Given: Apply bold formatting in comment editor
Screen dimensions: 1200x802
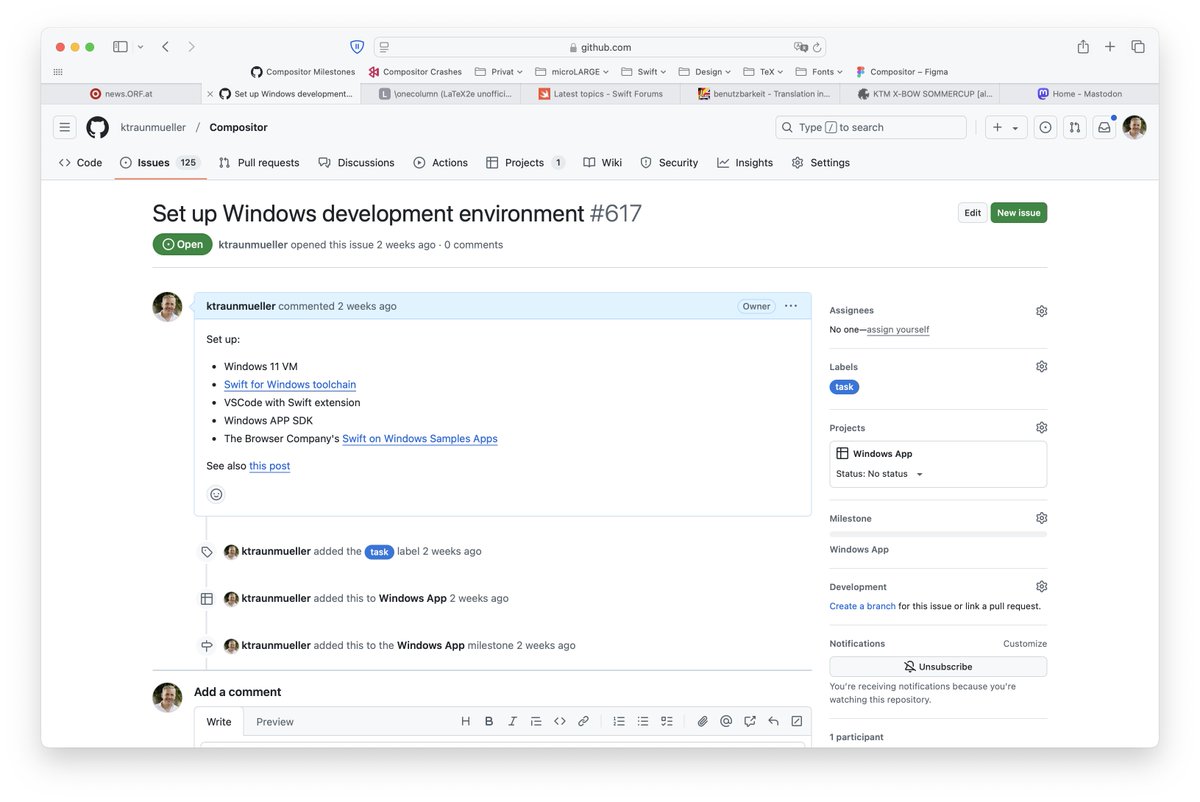Looking at the screenshot, I should pos(489,721).
